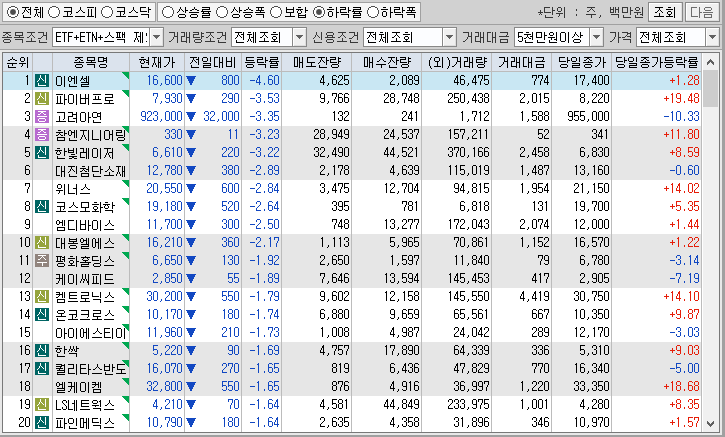Click the 증 badge icon for 고려아연
The height and width of the screenshot is (437, 725).
[x=42, y=117]
